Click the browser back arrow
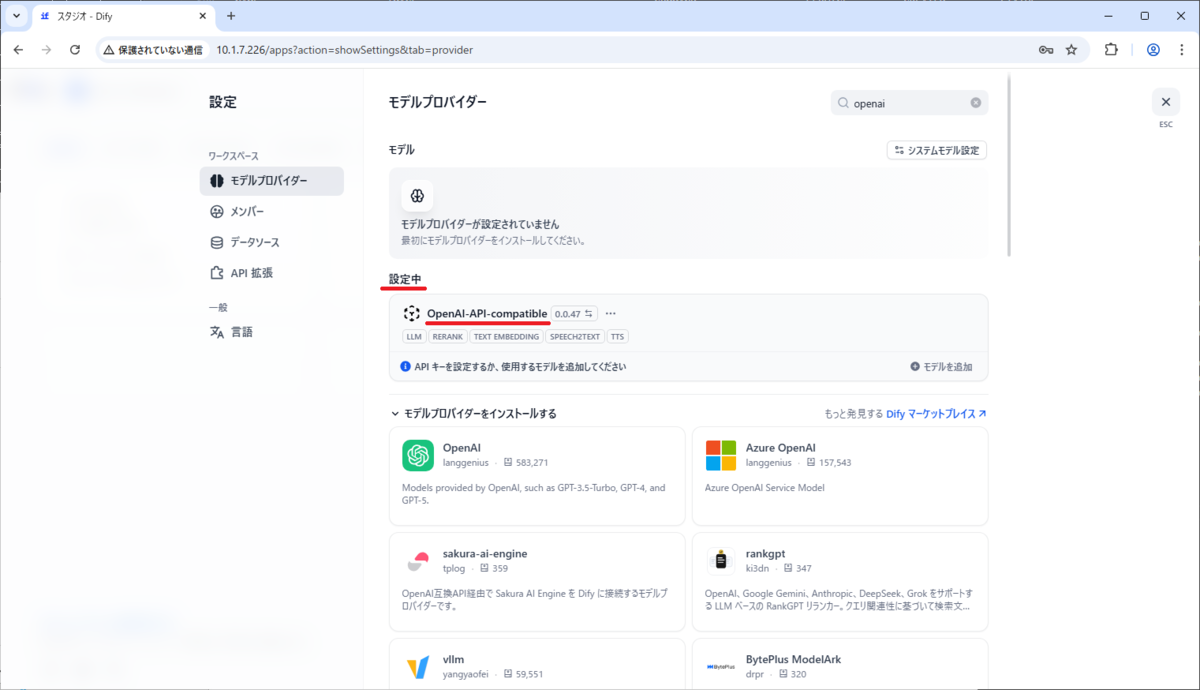Screen dimensions: 1200x690 click(18, 49)
